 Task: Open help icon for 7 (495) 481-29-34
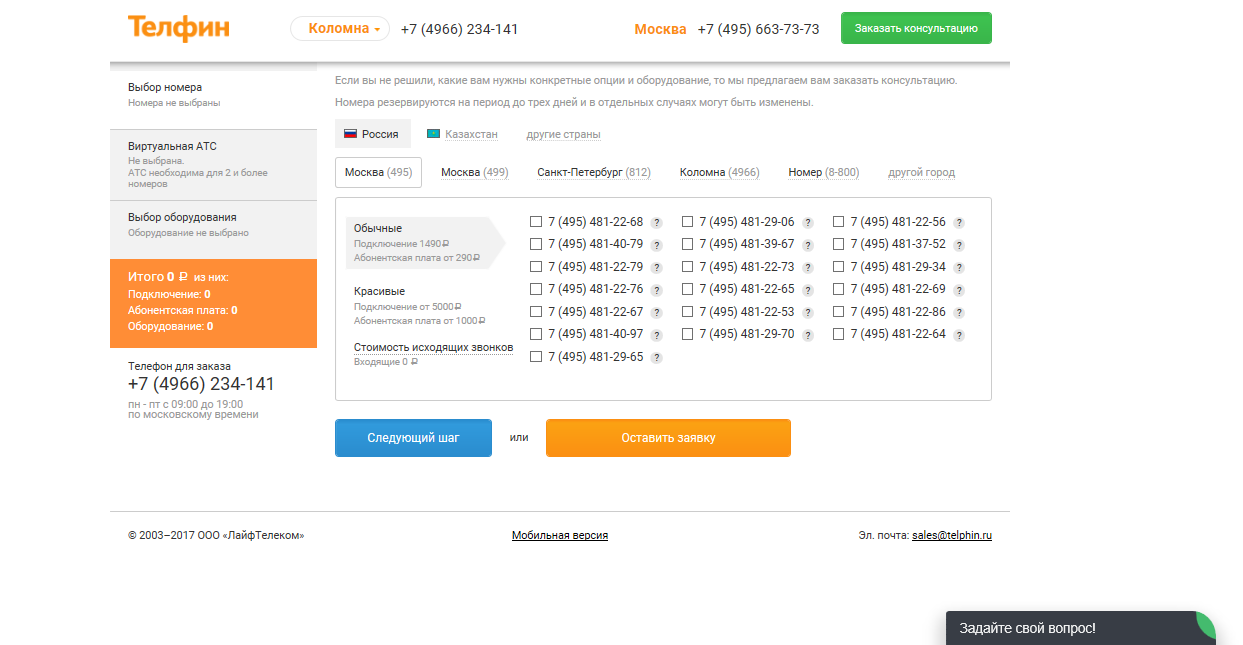(x=959, y=268)
